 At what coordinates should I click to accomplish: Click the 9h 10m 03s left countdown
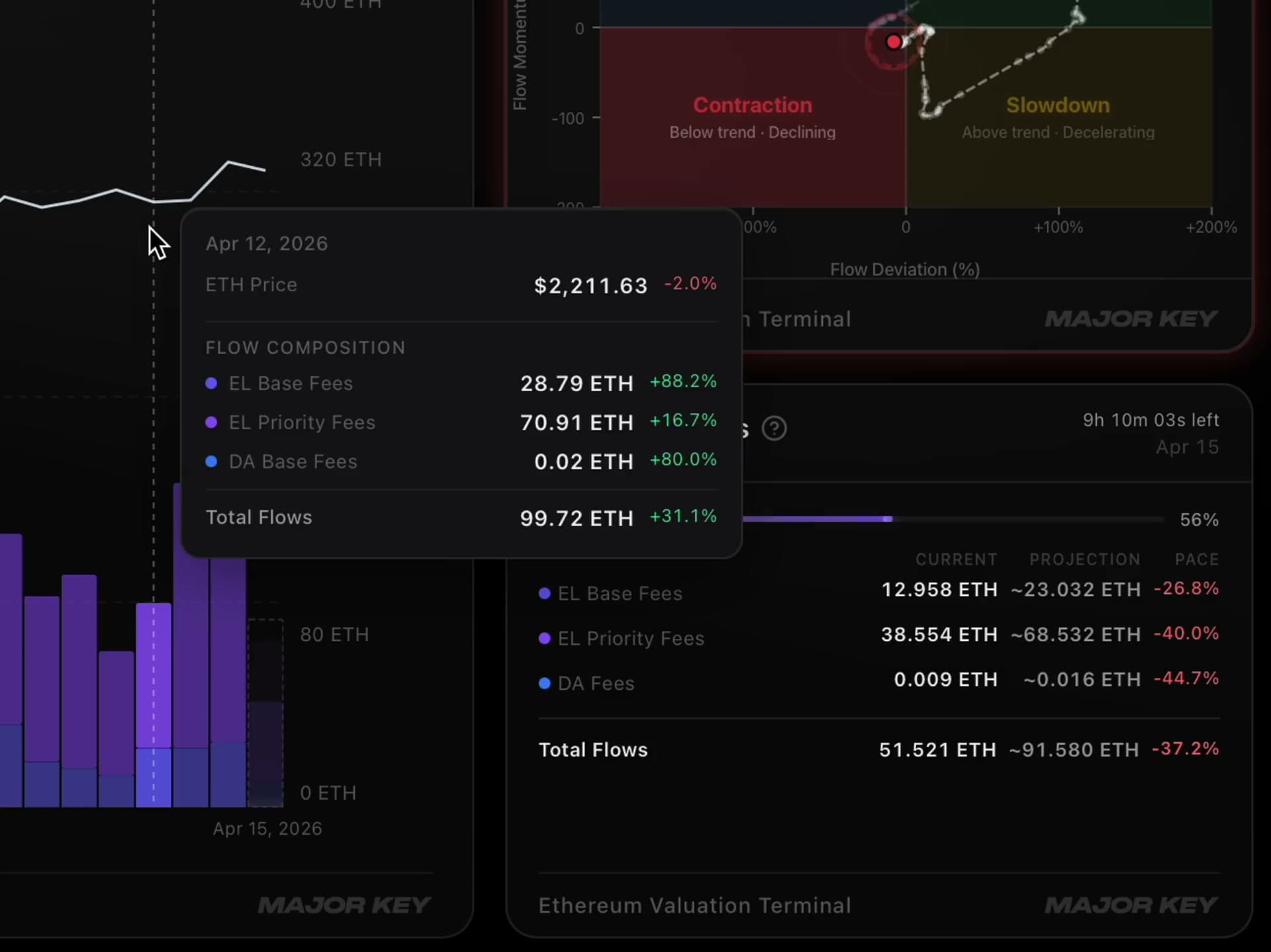pos(1151,420)
